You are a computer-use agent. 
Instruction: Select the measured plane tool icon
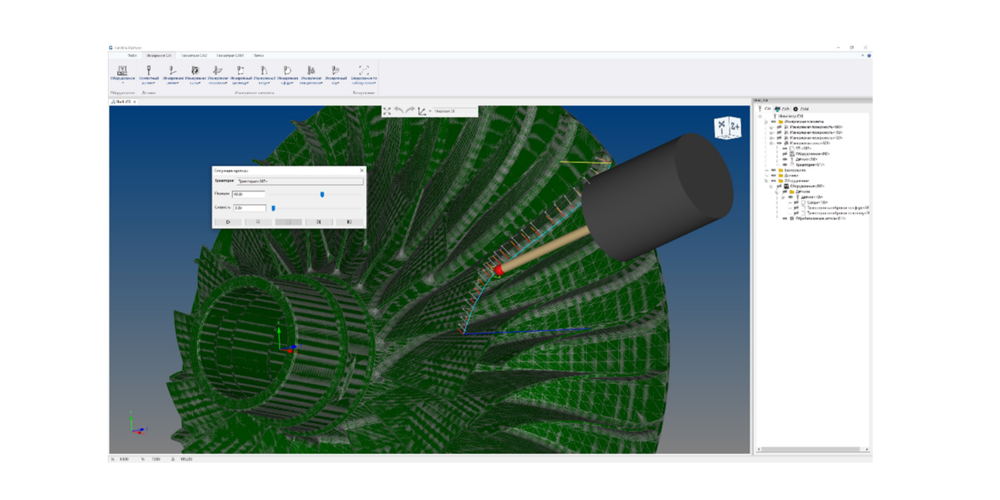click(x=217, y=70)
